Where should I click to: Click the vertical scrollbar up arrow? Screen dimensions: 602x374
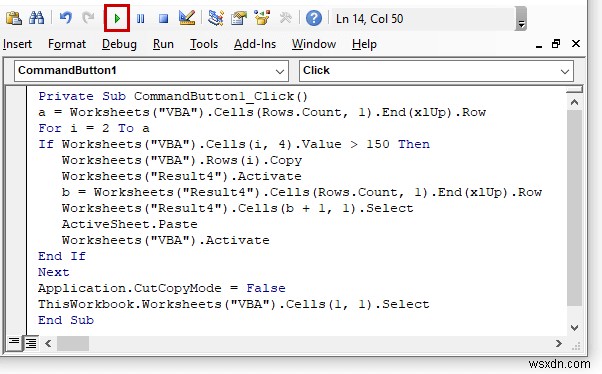574,102
